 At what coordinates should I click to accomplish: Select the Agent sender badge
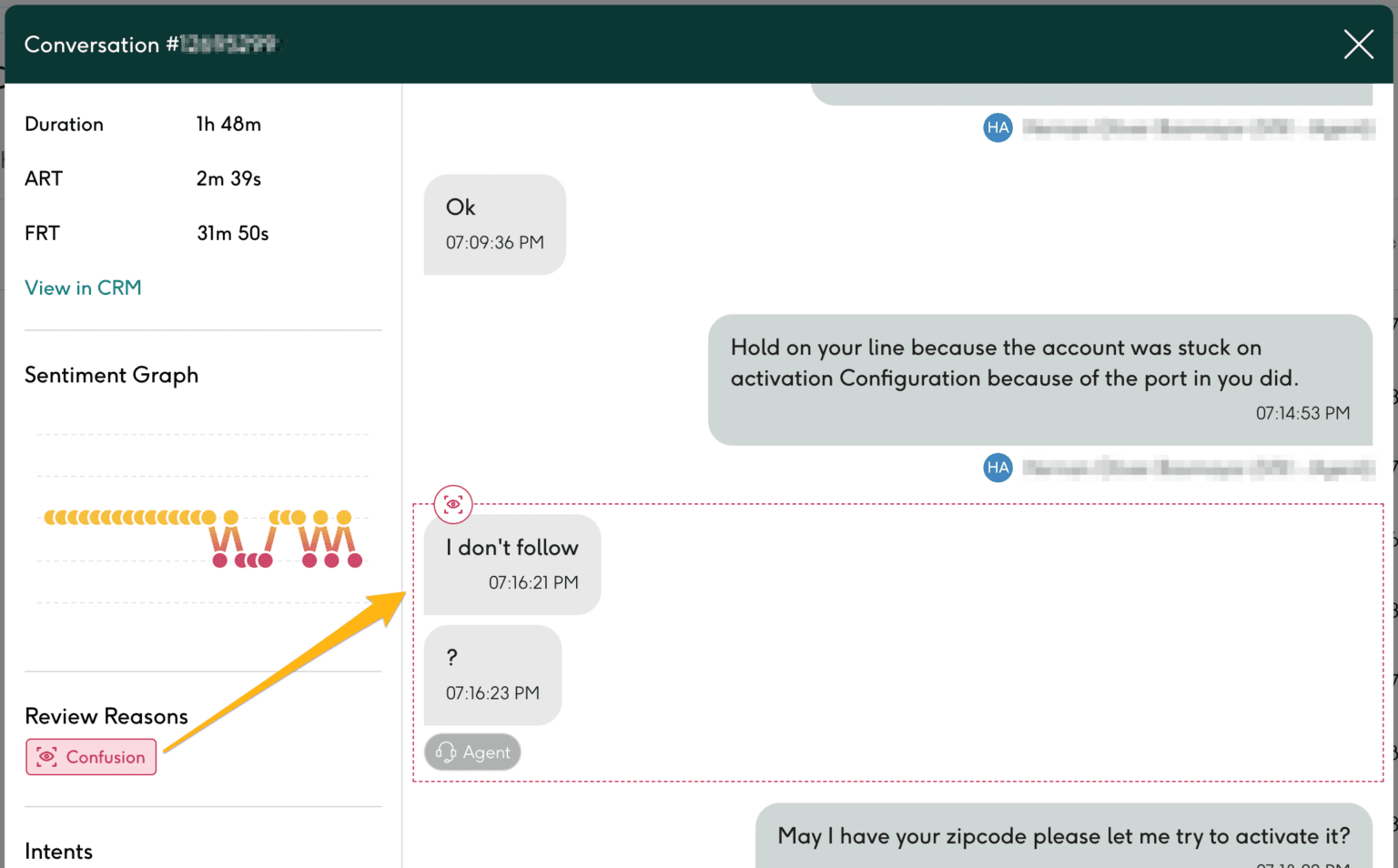pos(472,752)
